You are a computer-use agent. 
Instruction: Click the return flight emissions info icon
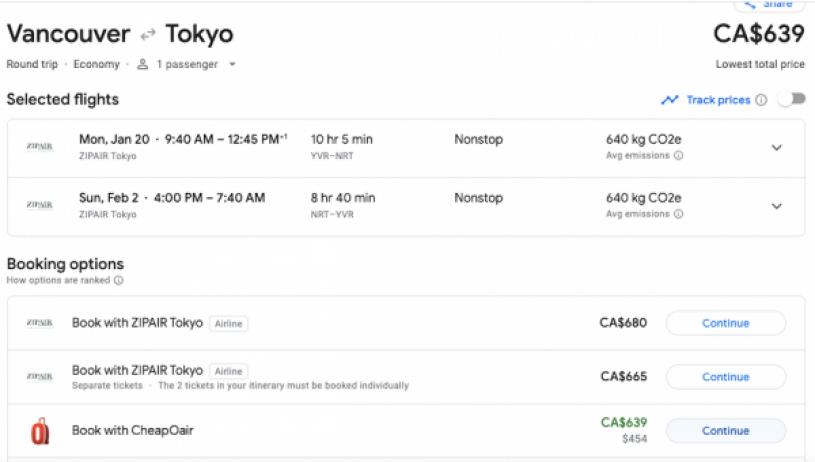(x=678, y=214)
